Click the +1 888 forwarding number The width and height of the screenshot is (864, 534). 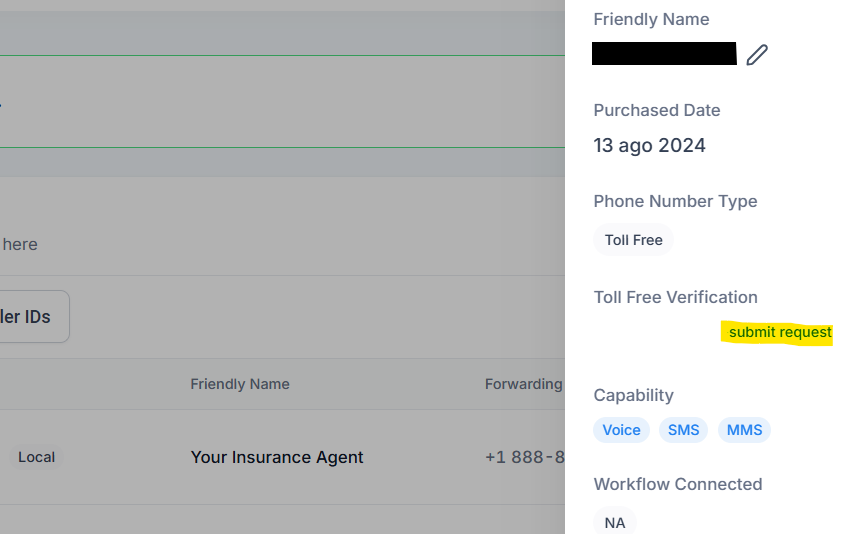click(x=525, y=457)
